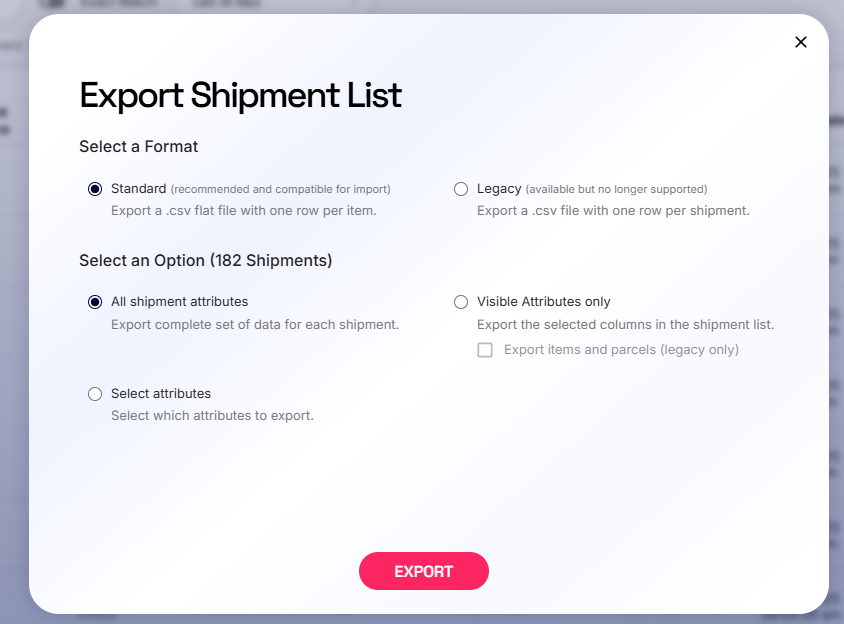
Task: Click the 'Visible Attributes only' label
Action: pos(544,302)
